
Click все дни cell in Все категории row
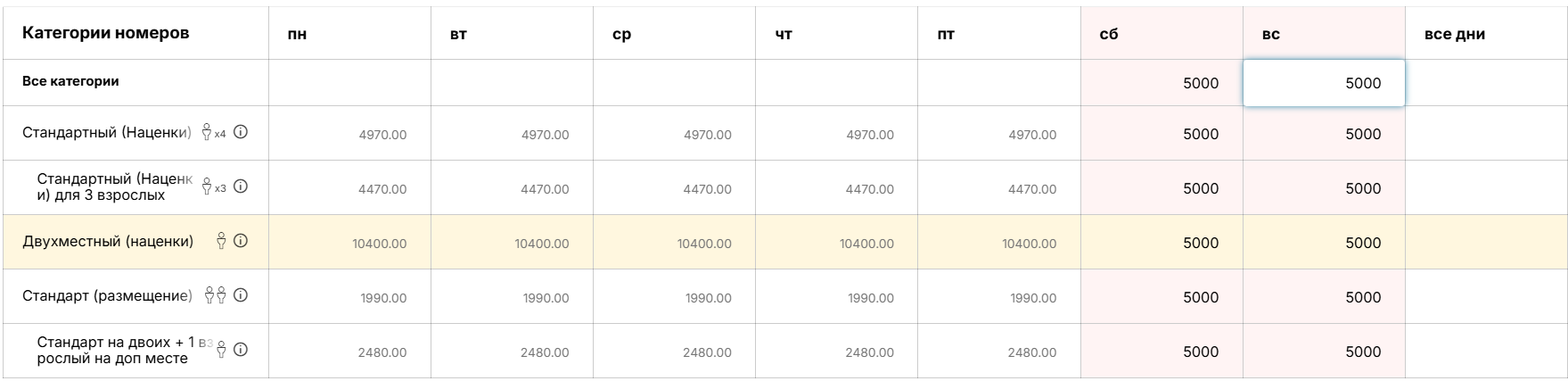click(x=1485, y=83)
